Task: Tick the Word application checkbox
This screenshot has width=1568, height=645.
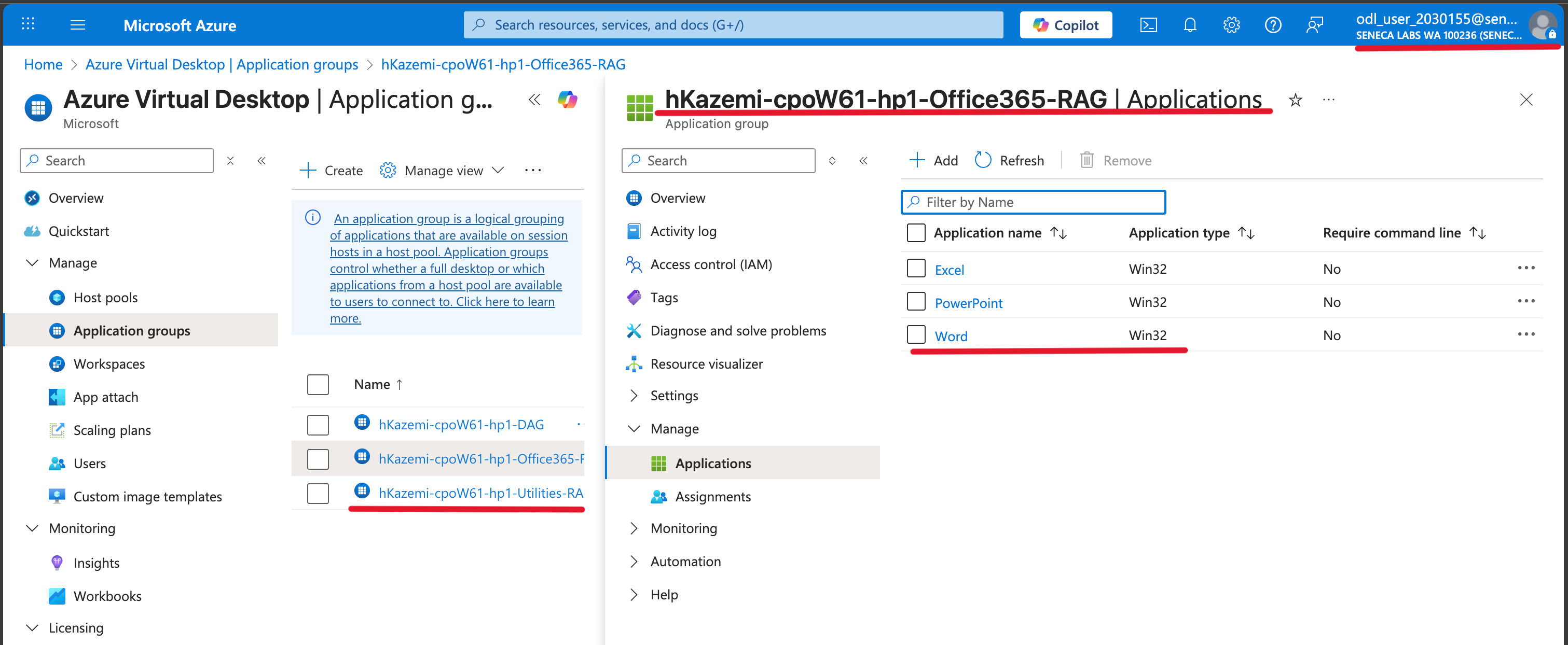Action: pos(915,334)
